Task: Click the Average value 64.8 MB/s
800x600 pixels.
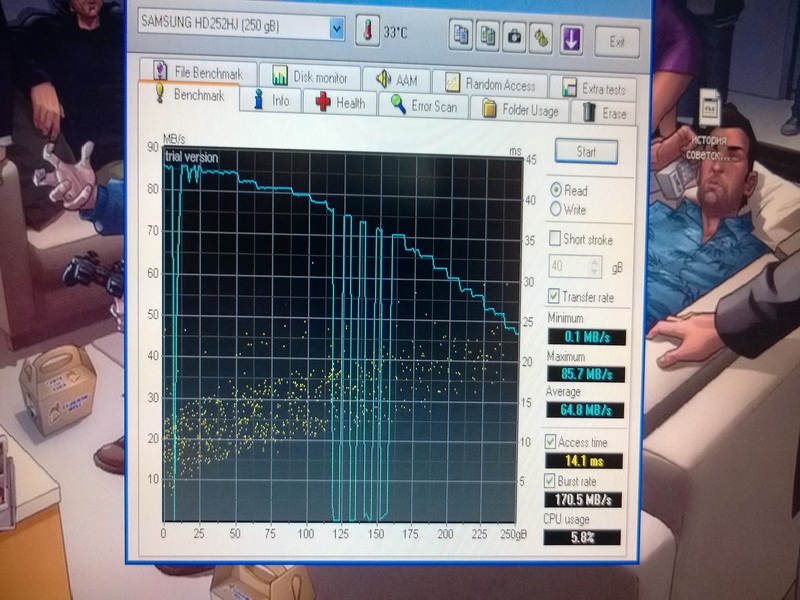Action: 585,410
